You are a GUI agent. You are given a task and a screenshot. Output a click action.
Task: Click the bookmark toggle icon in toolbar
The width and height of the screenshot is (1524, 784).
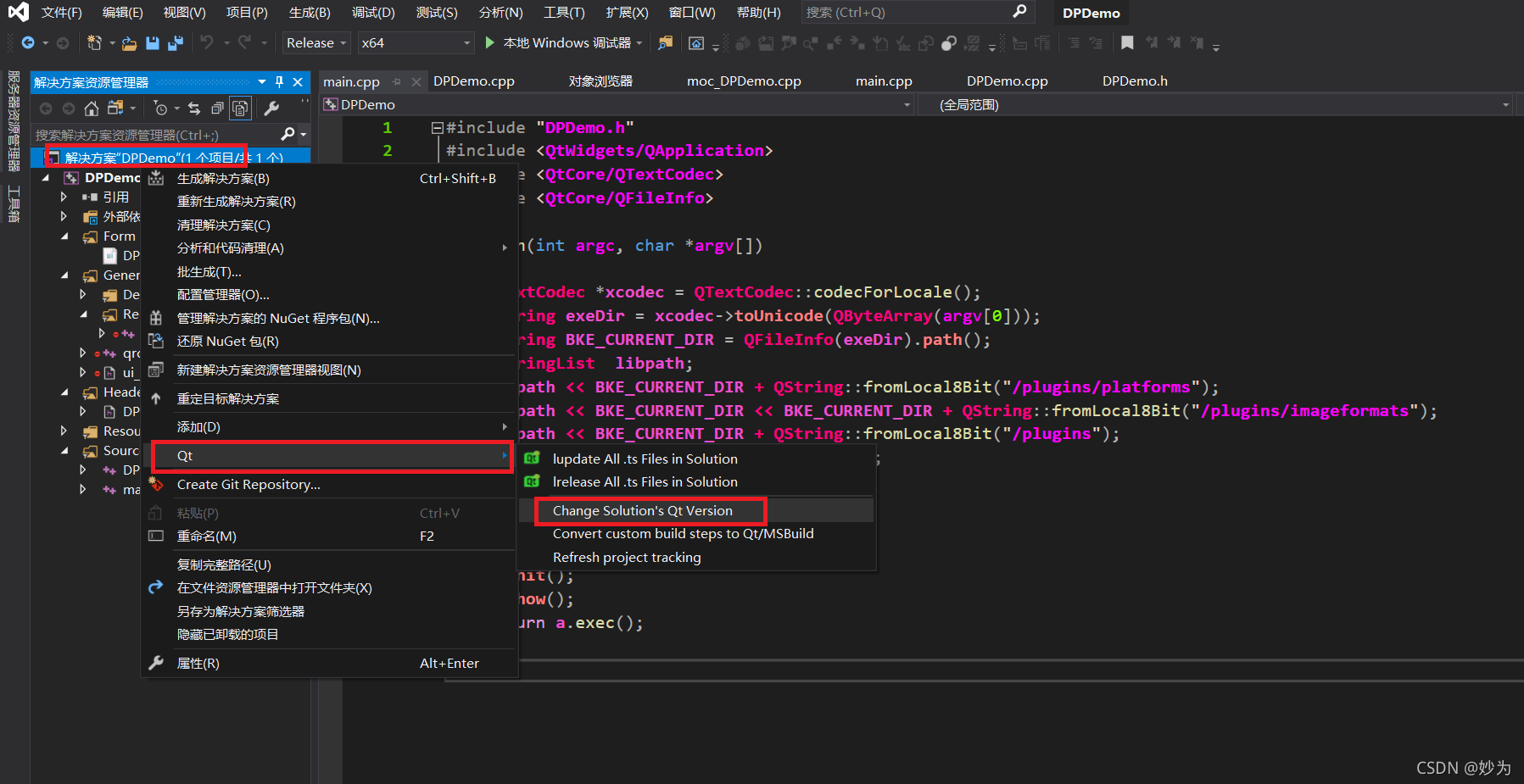tap(1127, 42)
